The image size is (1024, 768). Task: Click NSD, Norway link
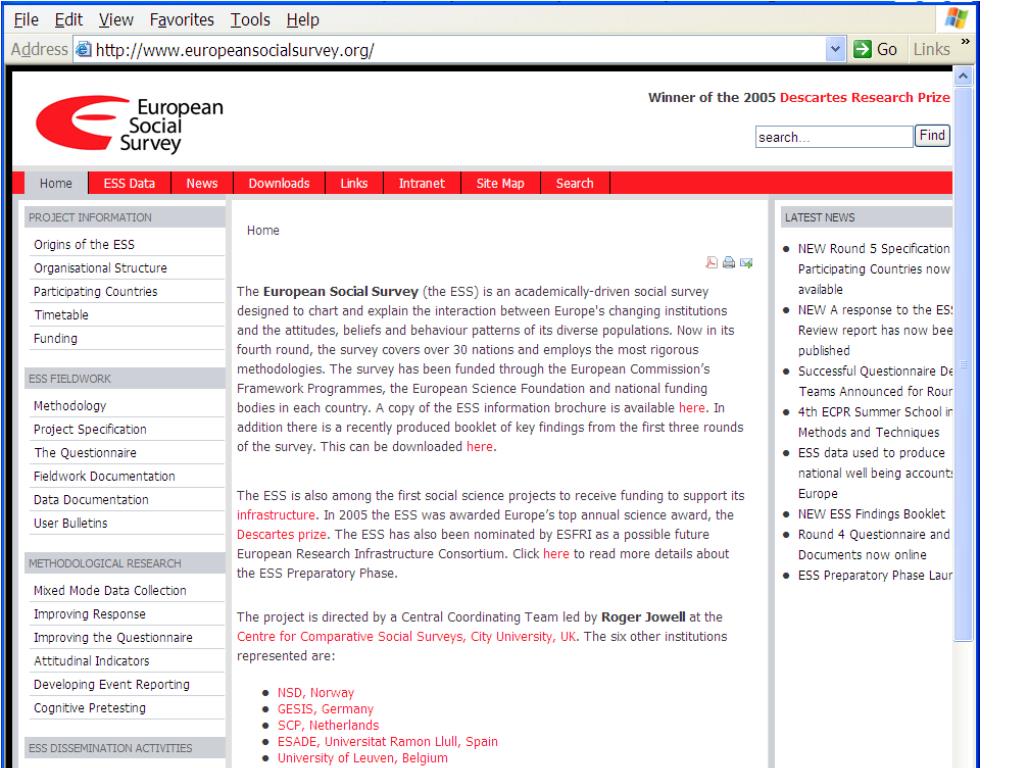coord(315,692)
